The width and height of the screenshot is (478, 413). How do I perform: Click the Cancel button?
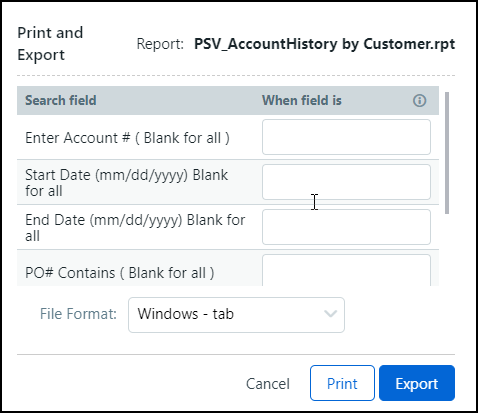tap(268, 383)
